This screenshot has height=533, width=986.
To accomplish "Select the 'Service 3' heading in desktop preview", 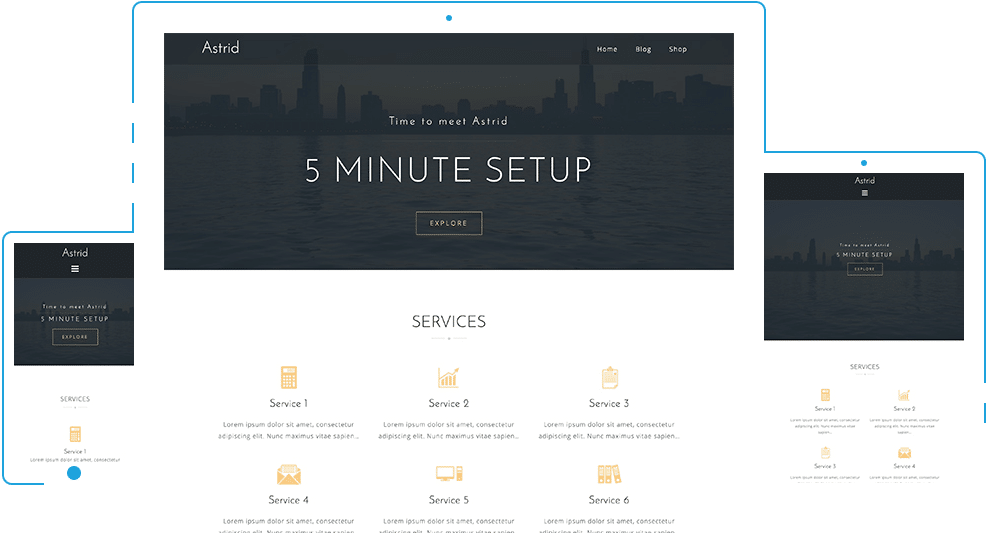I will tap(609, 404).
